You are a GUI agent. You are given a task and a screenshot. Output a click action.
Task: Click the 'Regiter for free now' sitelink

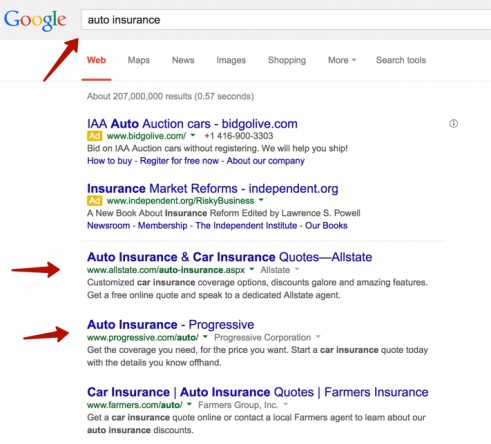click(179, 161)
